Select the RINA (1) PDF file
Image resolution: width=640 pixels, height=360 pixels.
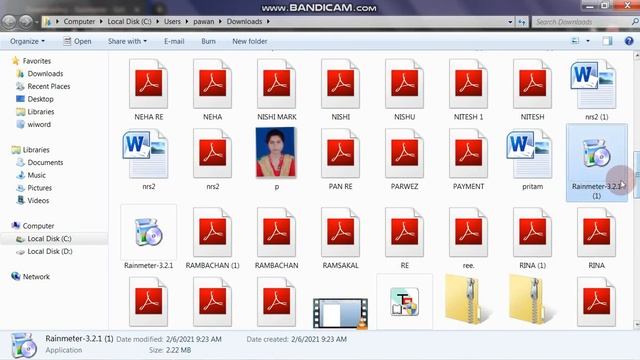(x=532, y=238)
